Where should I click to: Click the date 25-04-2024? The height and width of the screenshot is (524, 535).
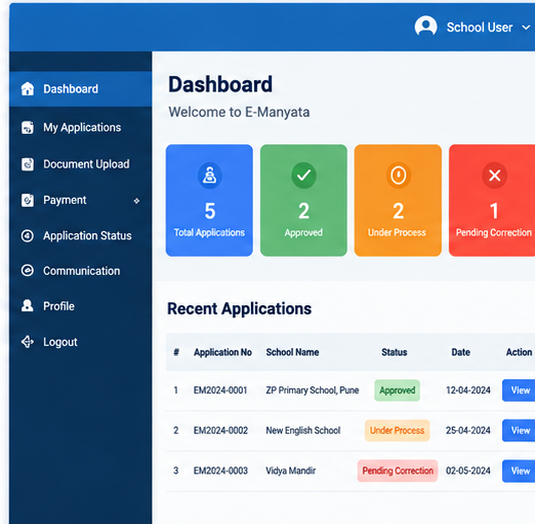tap(468, 431)
